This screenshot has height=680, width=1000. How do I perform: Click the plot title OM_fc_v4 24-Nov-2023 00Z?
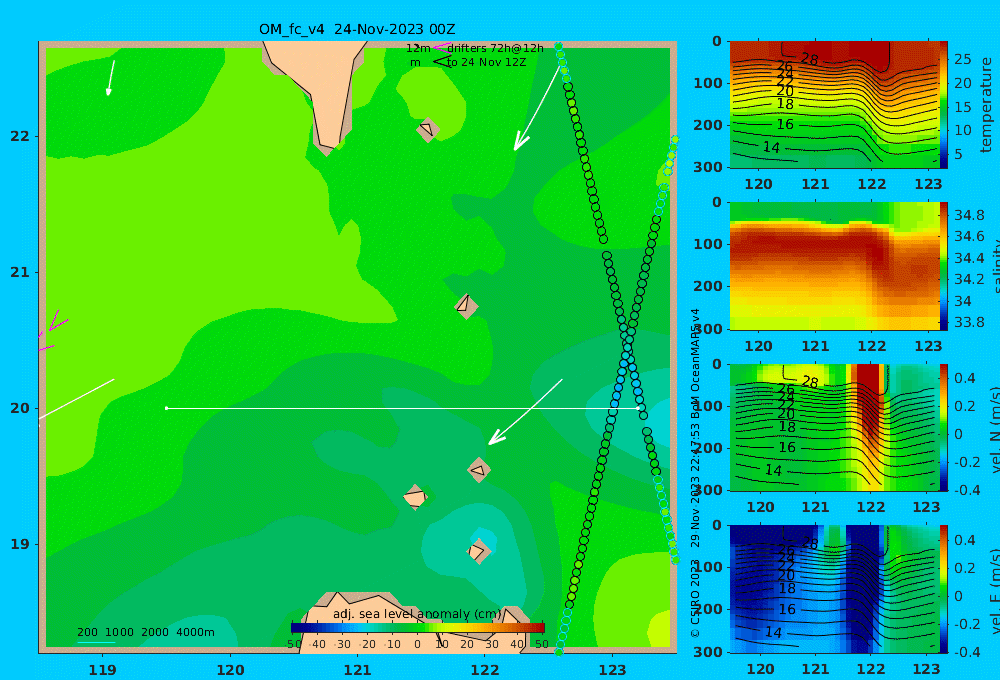pos(357,29)
